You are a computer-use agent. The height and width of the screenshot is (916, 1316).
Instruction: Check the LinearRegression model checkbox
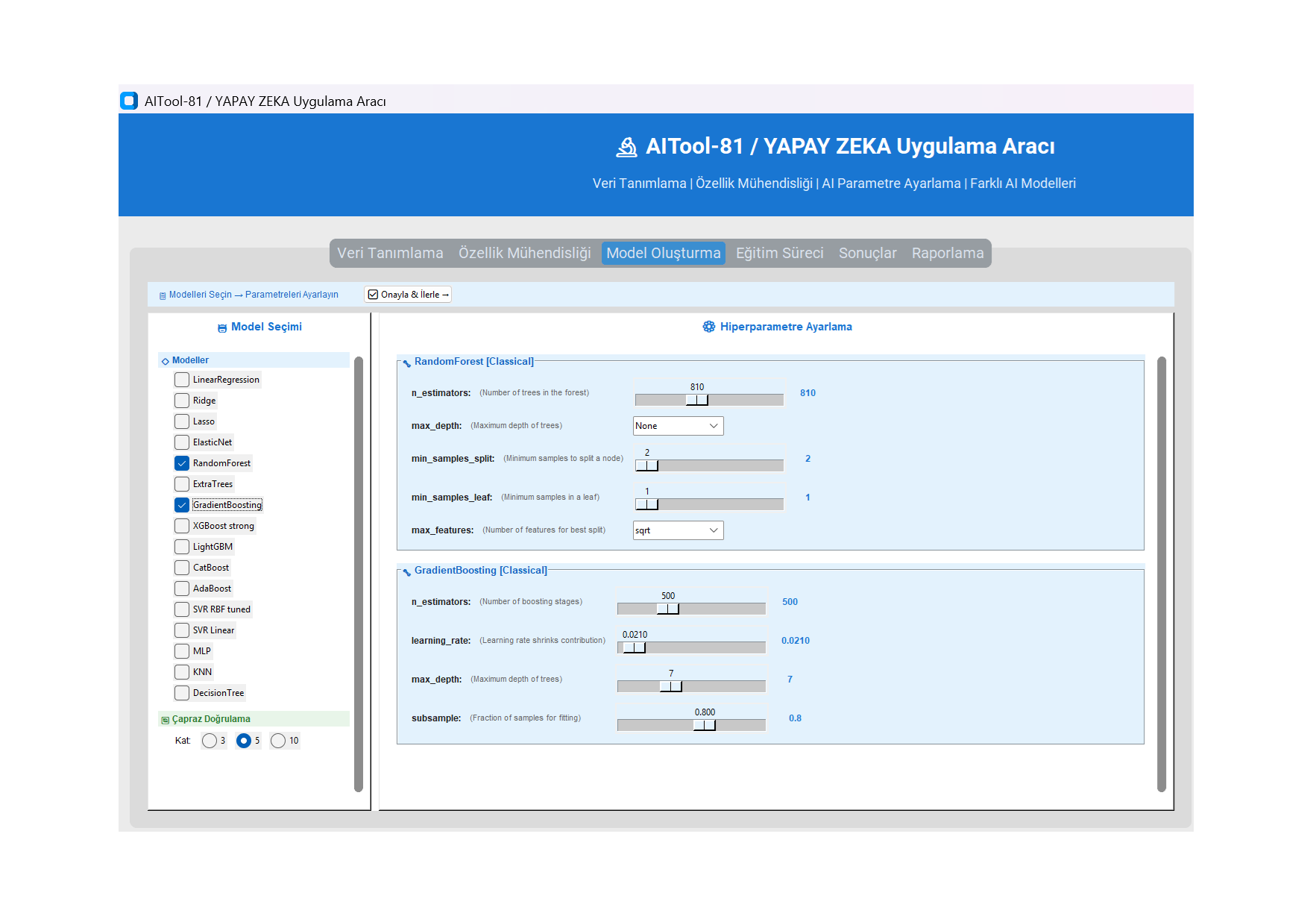(182, 380)
